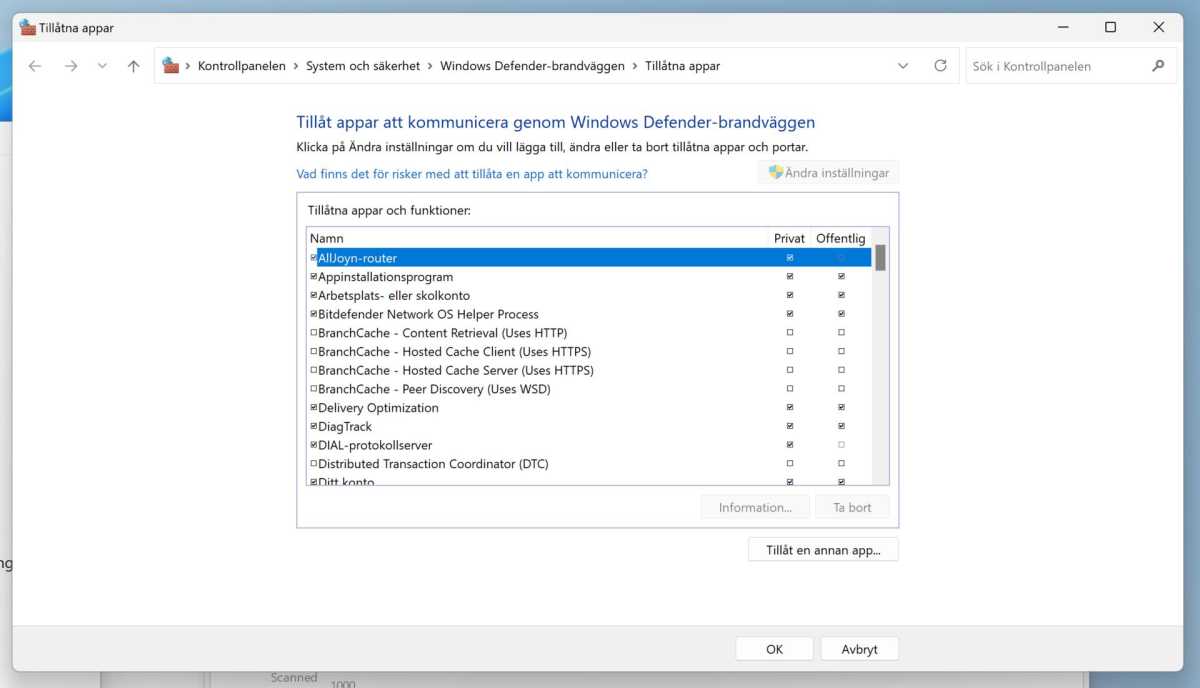The width and height of the screenshot is (1200, 688).
Task: Go forward with the right arrow
Action: (x=70, y=66)
